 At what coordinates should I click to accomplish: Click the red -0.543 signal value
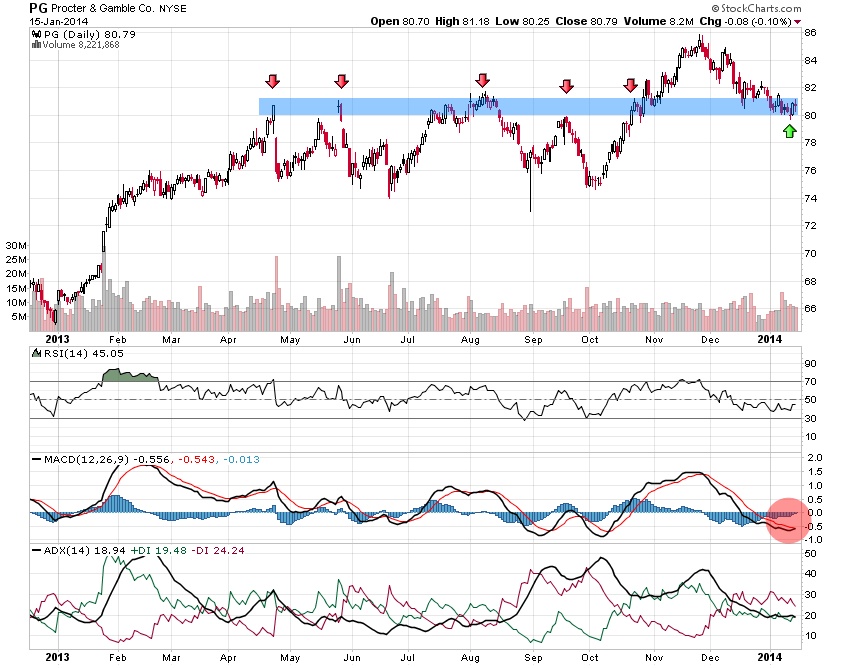click(x=196, y=460)
